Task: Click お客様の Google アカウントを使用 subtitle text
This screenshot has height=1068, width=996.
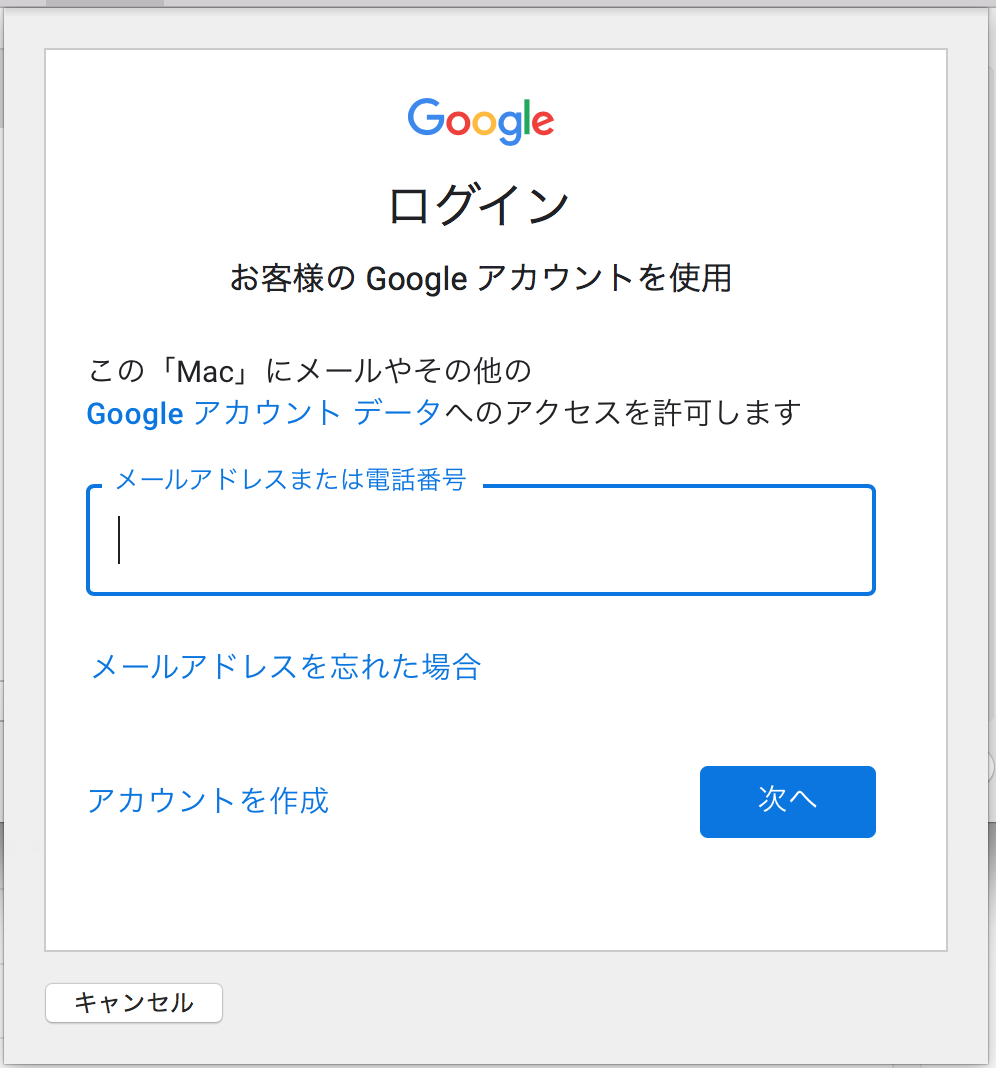Action: click(481, 279)
